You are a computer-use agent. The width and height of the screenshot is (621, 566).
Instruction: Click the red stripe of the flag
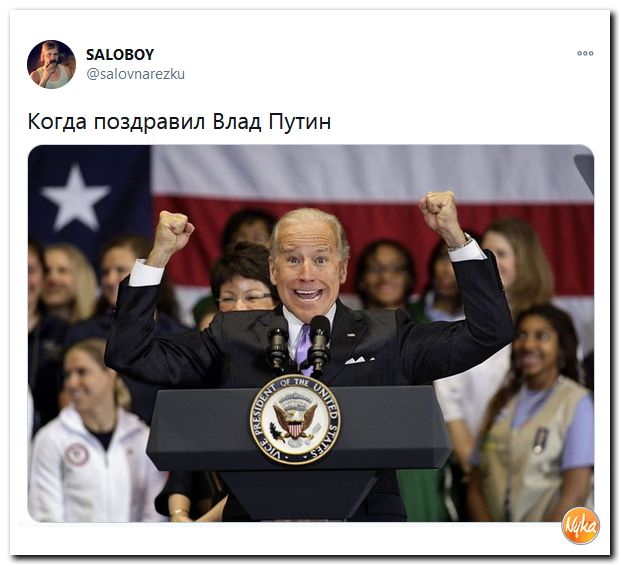[x=372, y=222]
